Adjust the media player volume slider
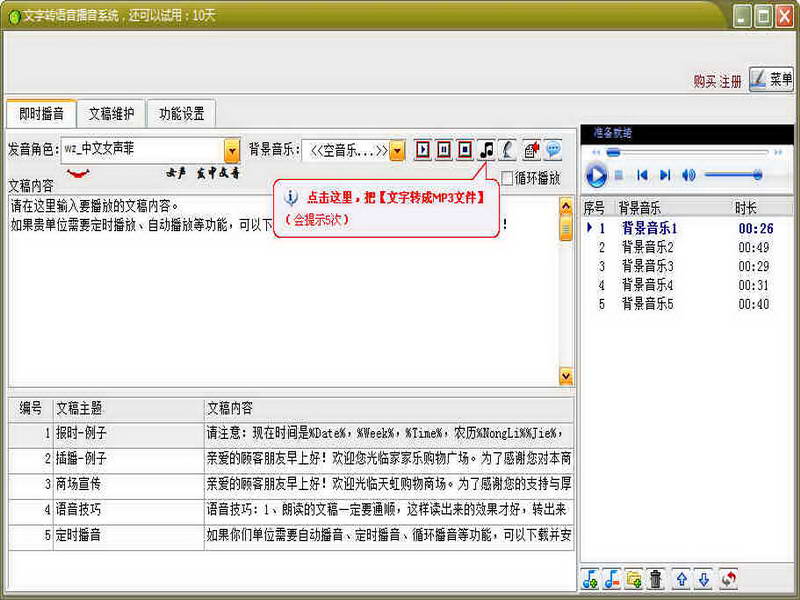Image resolution: width=800 pixels, height=600 pixels. pos(733,176)
